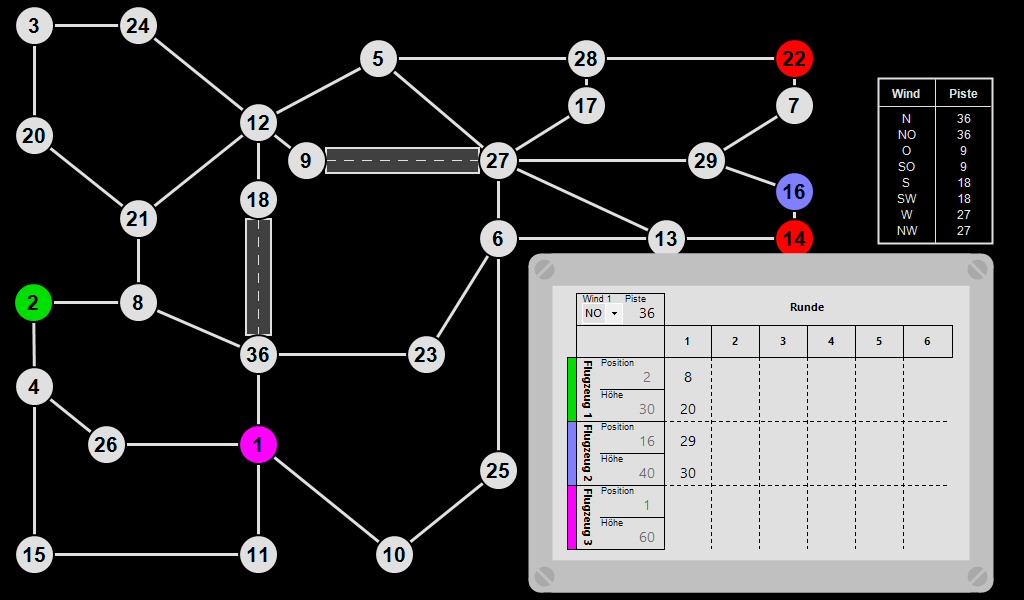
Task: Click waypoint node 23
Action: coord(426,354)
